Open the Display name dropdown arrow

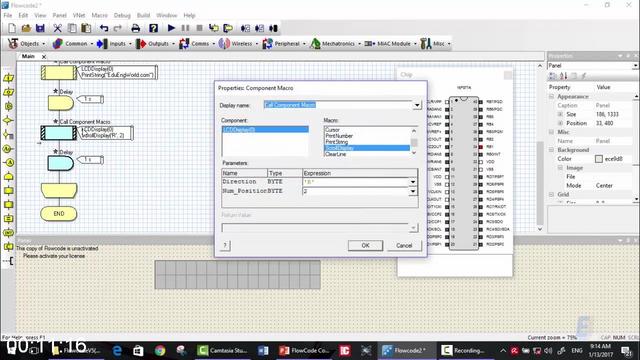point(416,105)
